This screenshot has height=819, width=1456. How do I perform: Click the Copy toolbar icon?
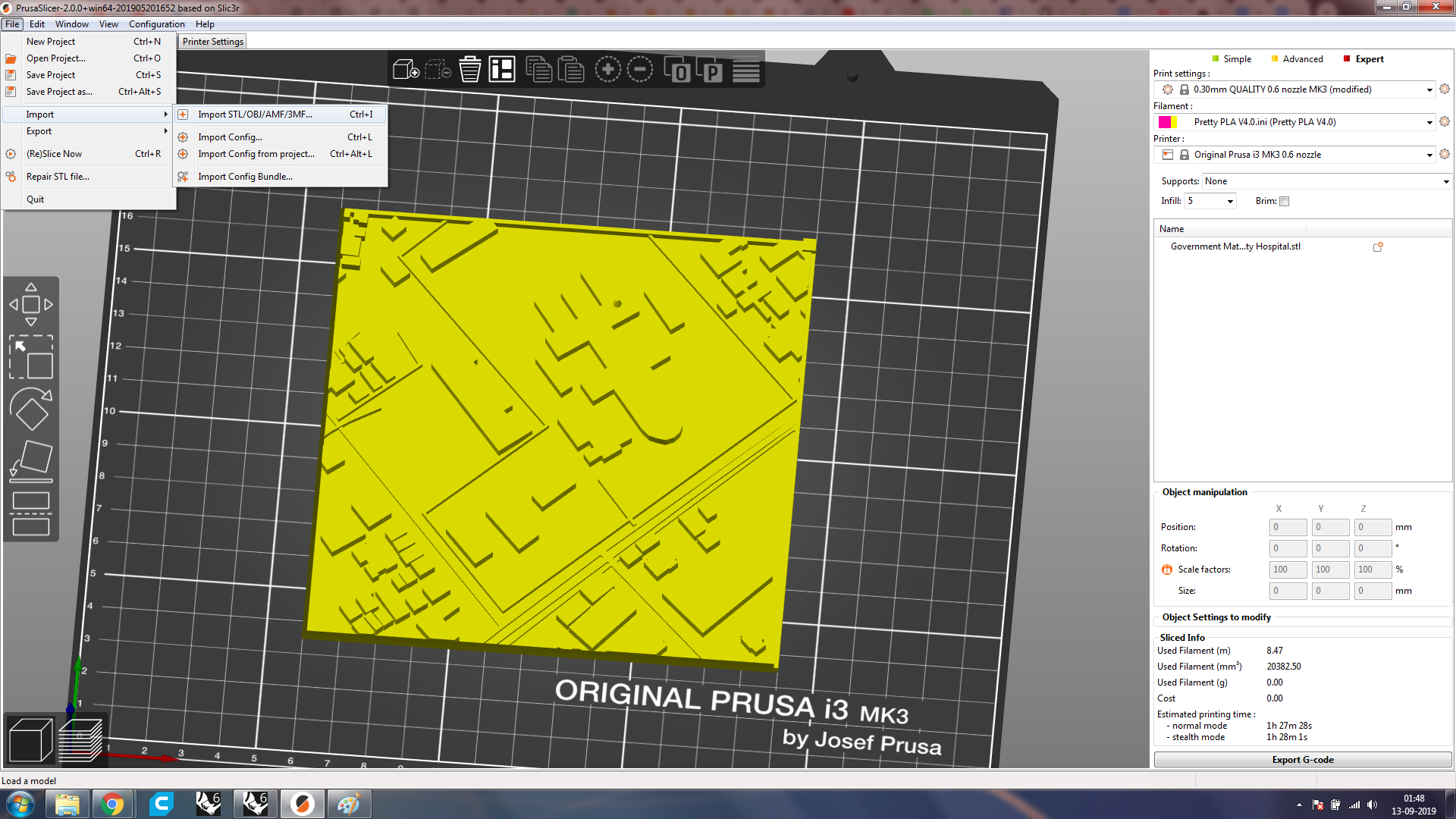click(539, 68)
